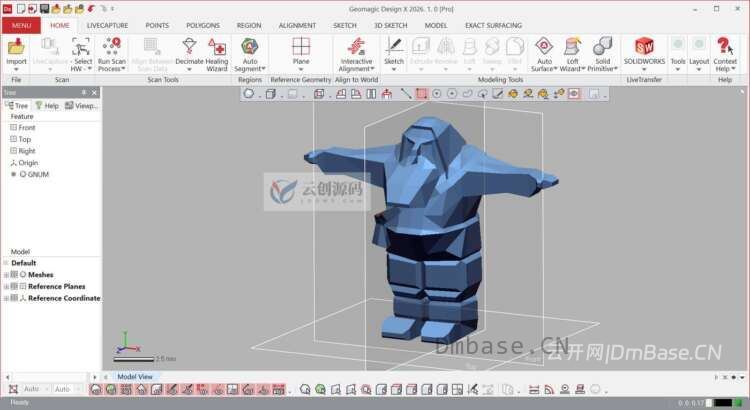The image size is (750, 410).
Task: Switch to the Help panel tab
Action: 47,106
